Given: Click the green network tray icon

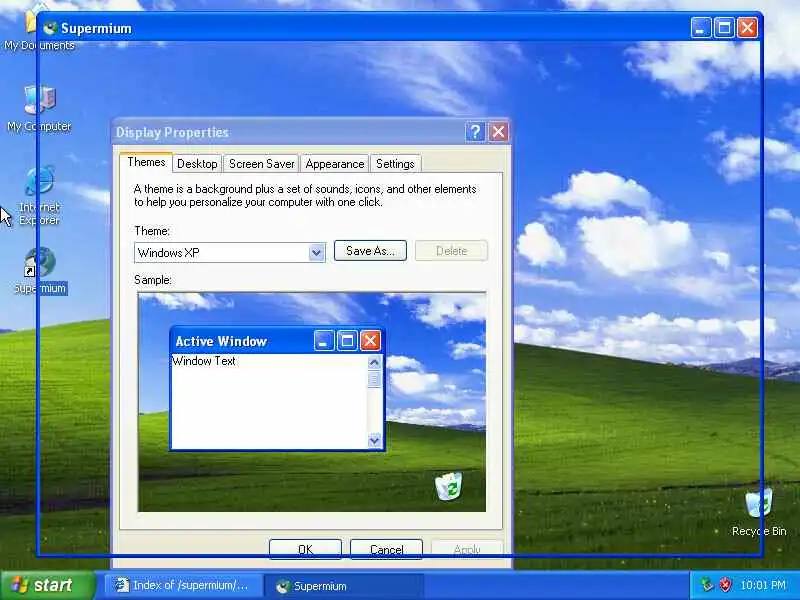Looking at the screenshot, I should point(707,585).
